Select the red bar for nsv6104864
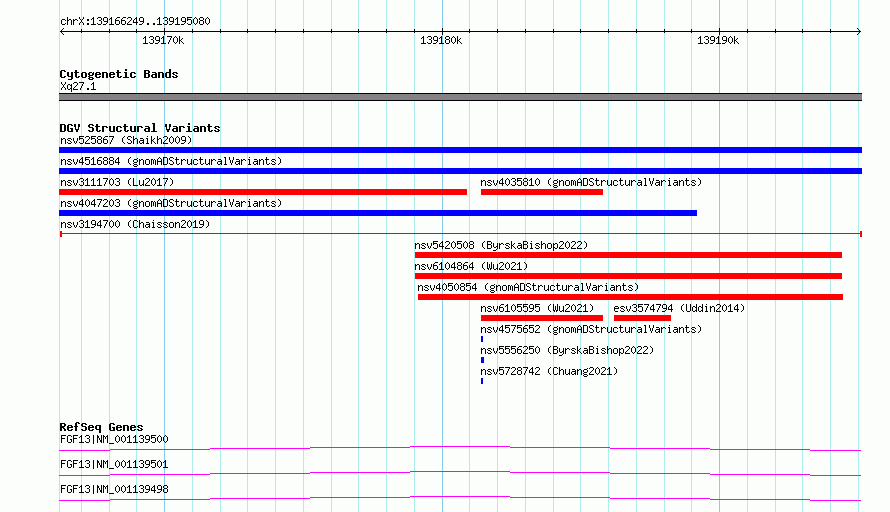Image resolution: width=890 pixels, height=512 pixels. [628, 276]
